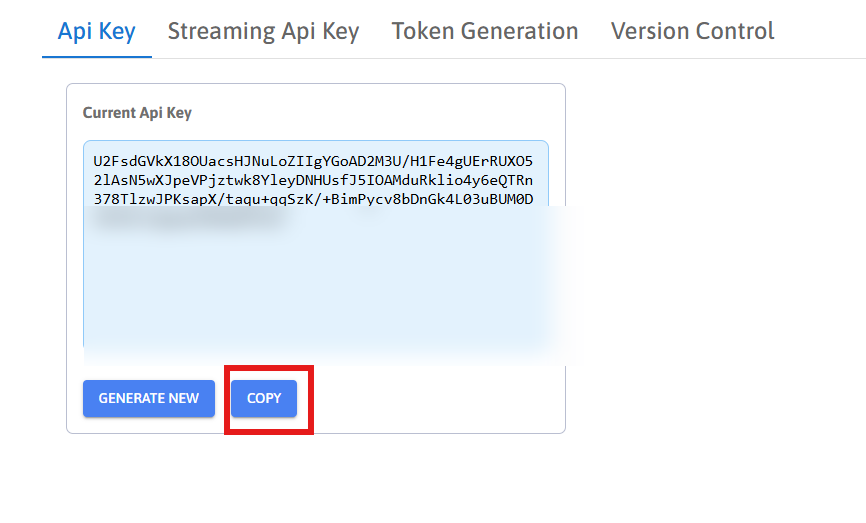Click the card's blank space right of Copy
This screenshot has height=523, width=866.
pyautogui.click(x=440, y=398)
